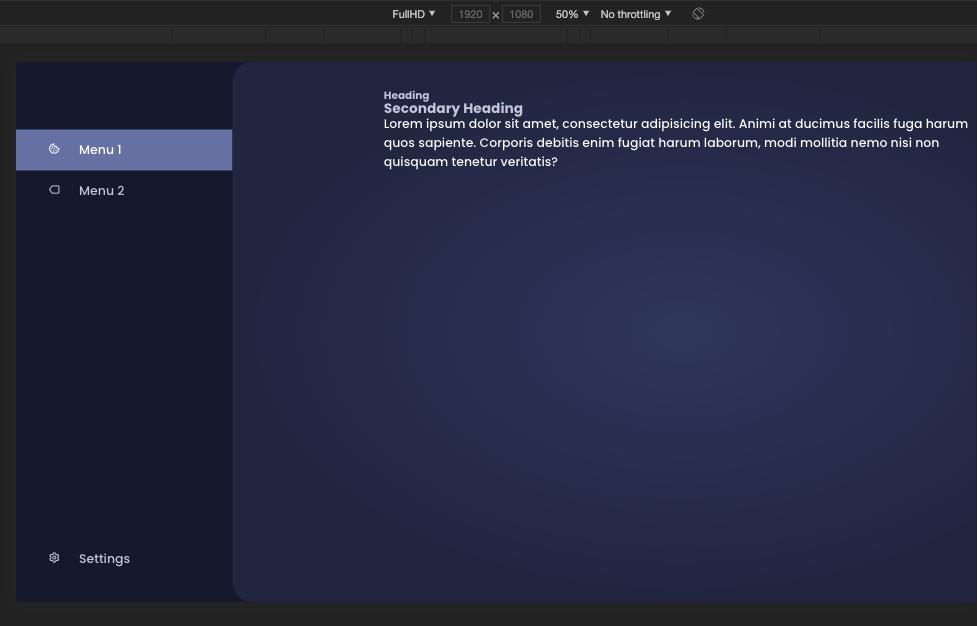Click the arrow beside the 50% zoom

pos(586,14)
